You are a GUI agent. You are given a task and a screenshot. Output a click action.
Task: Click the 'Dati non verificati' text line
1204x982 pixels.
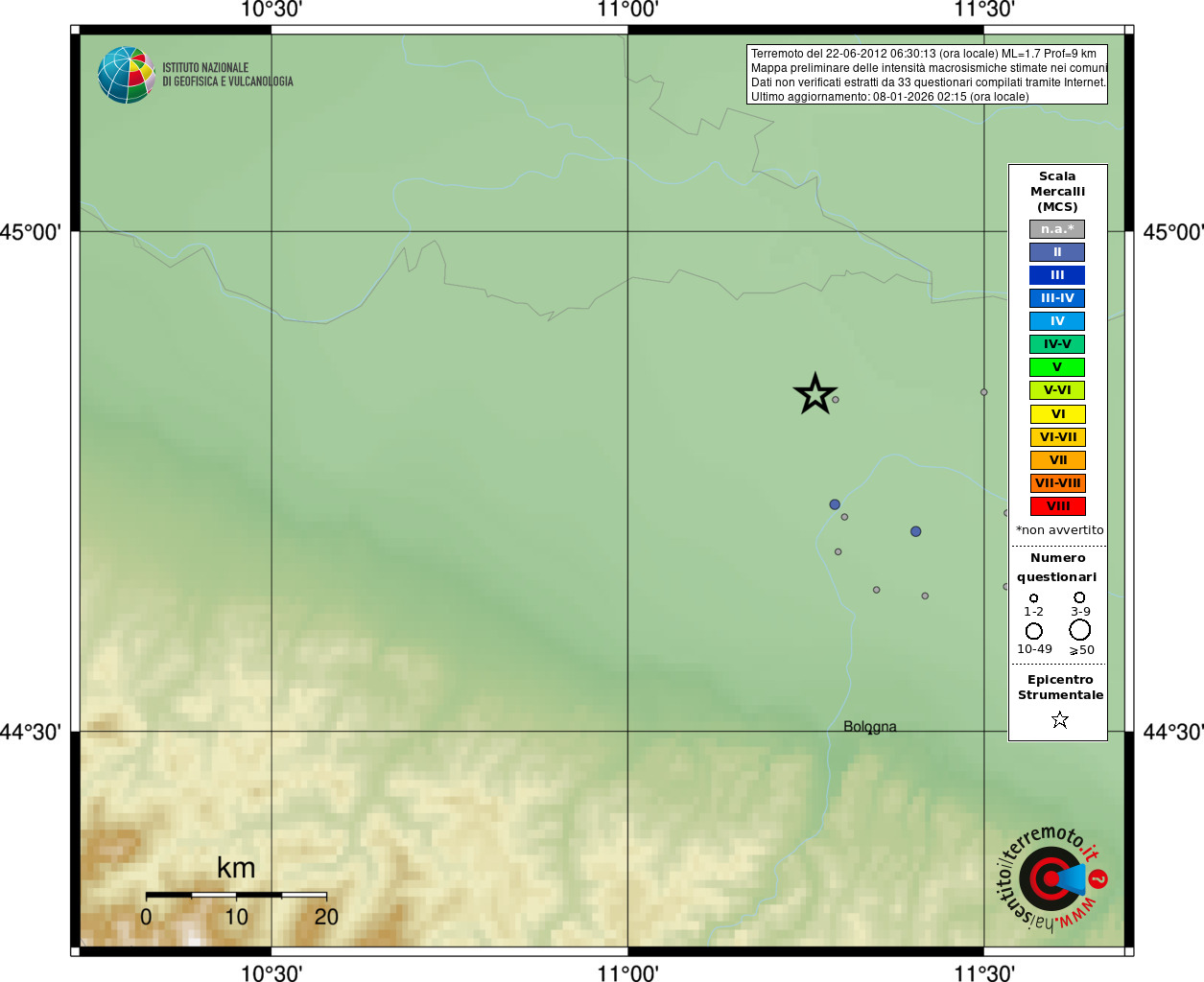pyautogui.click(x=929, y=82)
